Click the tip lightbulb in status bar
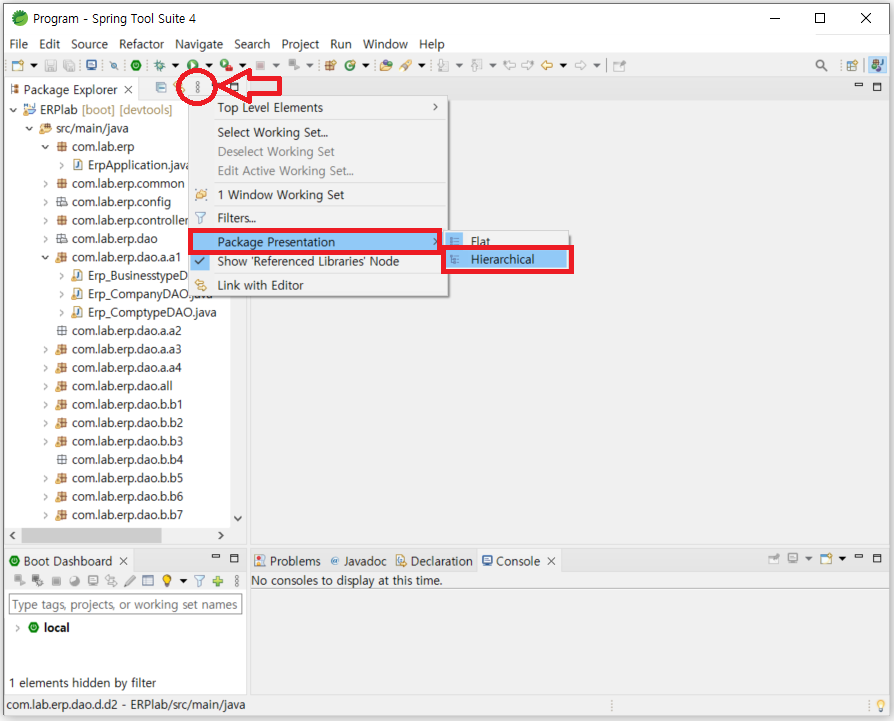 click(880, 706)
